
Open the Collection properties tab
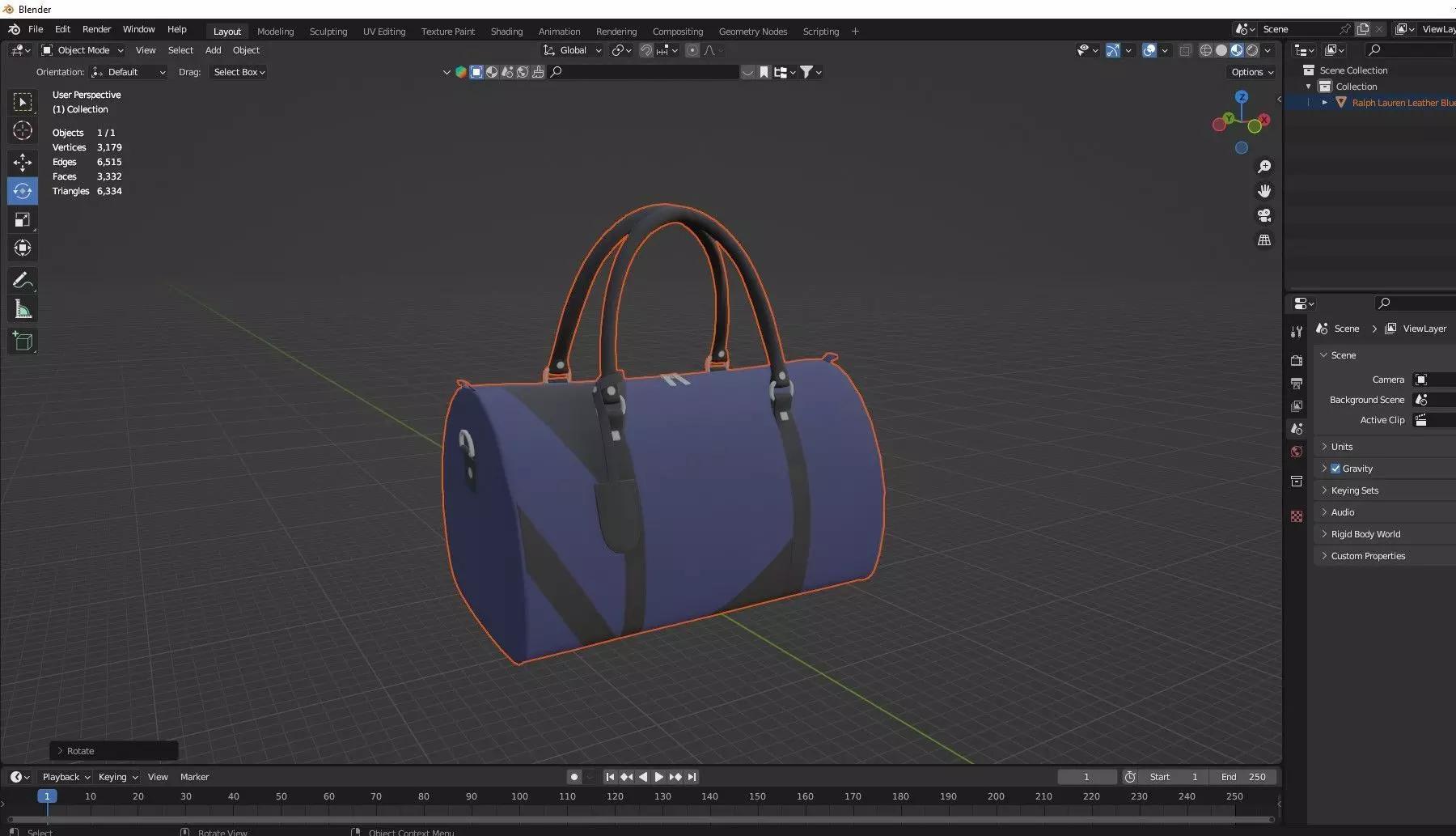point(1297,482)
